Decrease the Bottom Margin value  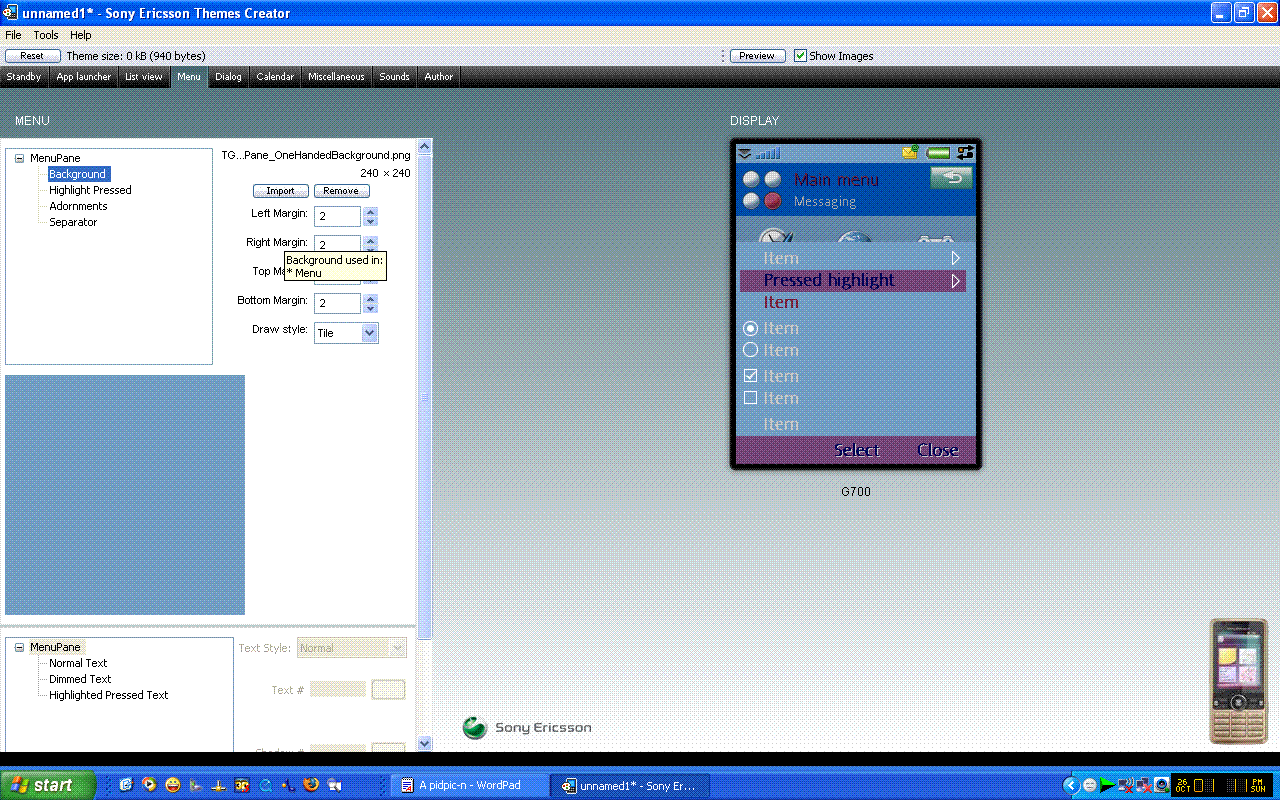(x=370, y=308)
